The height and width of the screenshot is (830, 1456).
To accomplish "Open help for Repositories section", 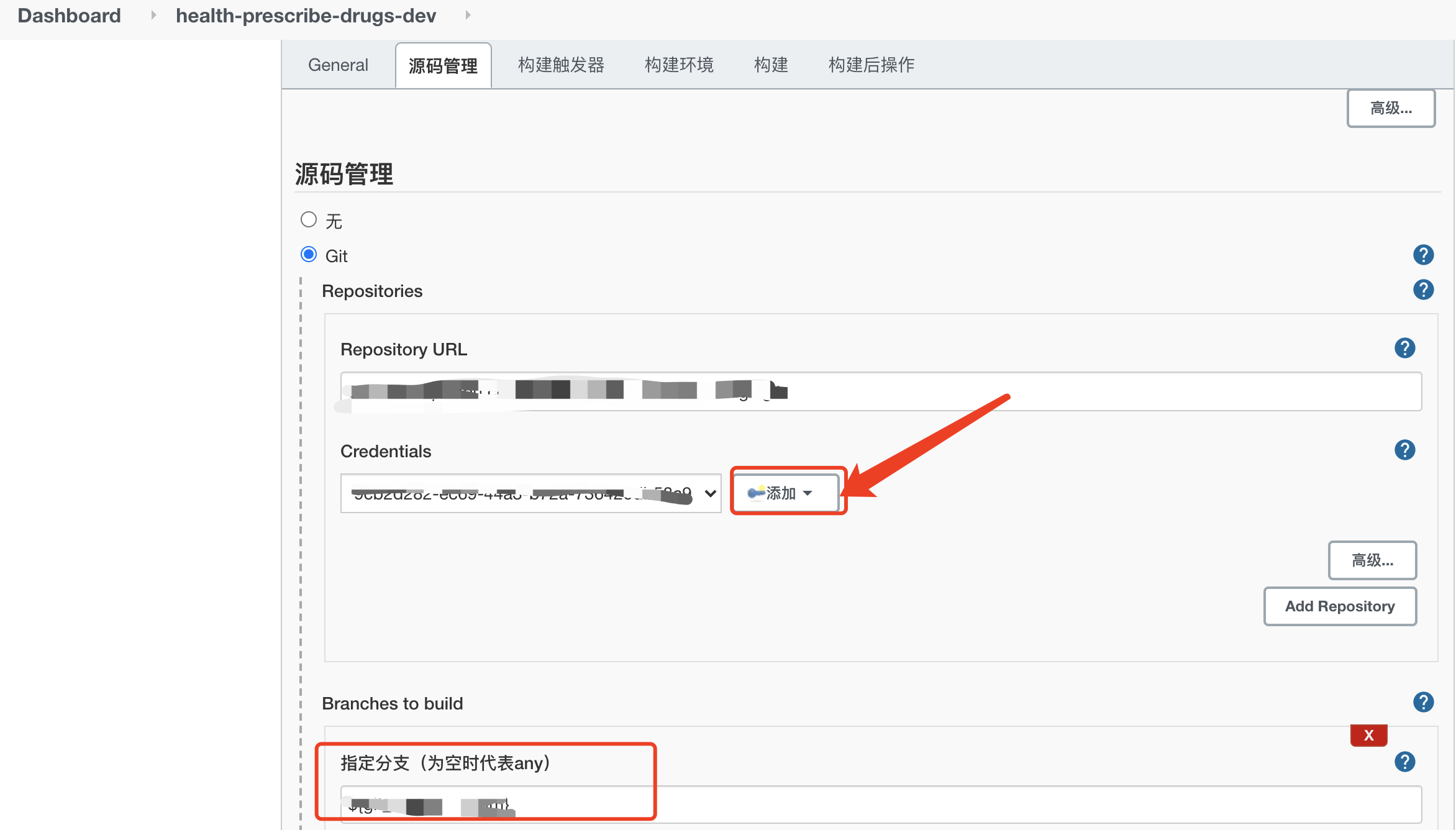I will pos(1423,290).
